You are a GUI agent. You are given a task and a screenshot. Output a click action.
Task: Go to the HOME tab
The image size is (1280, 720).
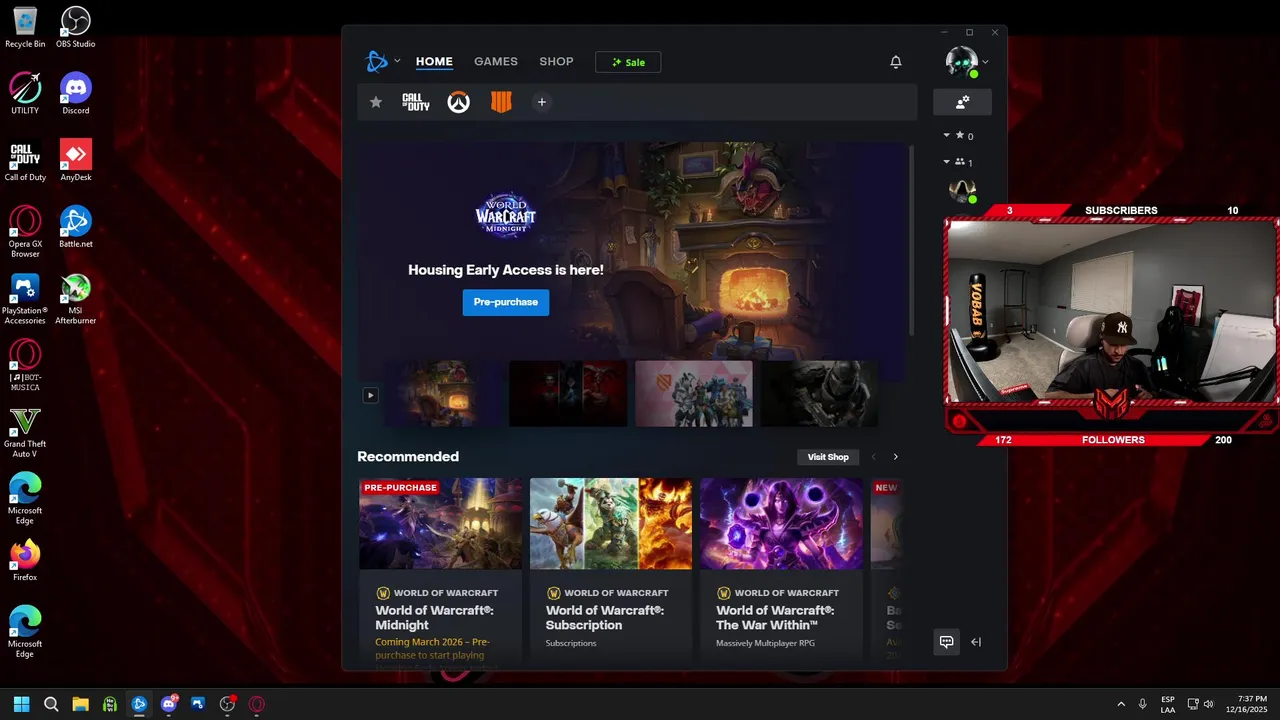click(x=434, y=62)
